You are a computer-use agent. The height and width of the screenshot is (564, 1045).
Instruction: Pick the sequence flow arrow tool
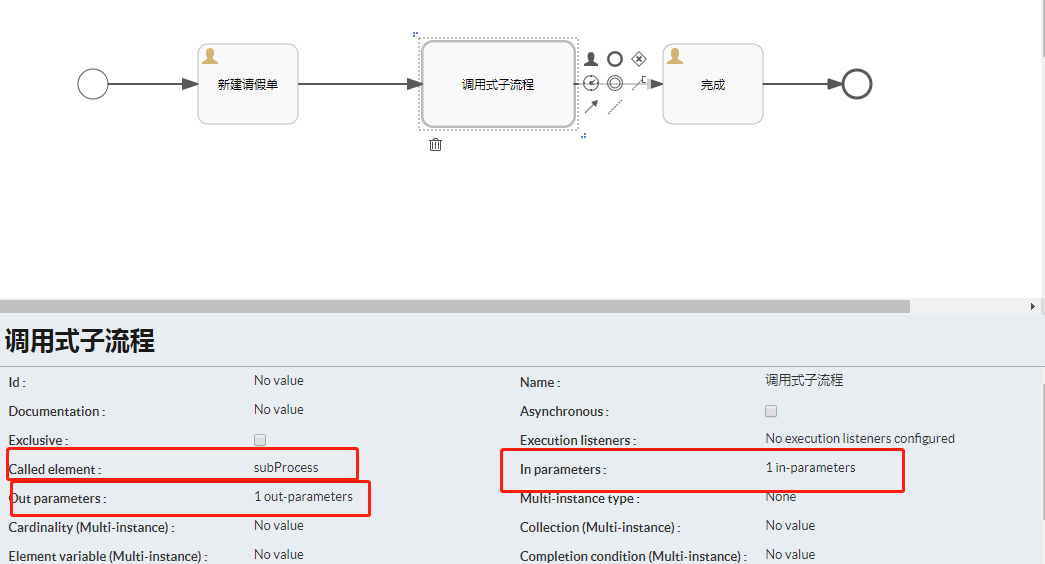(591, 107)
